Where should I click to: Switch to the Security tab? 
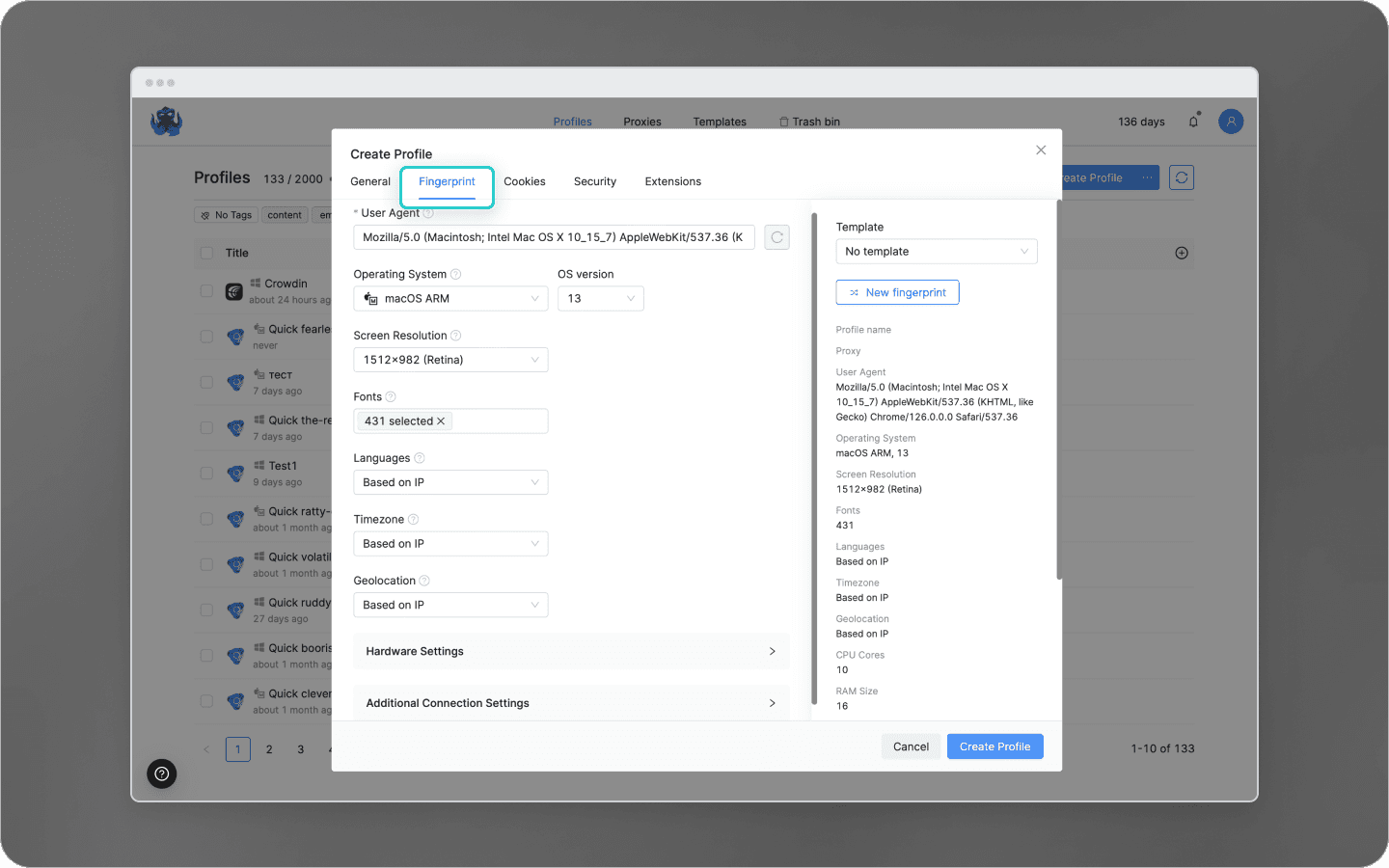pyautogui.click(x=595, y=181)
